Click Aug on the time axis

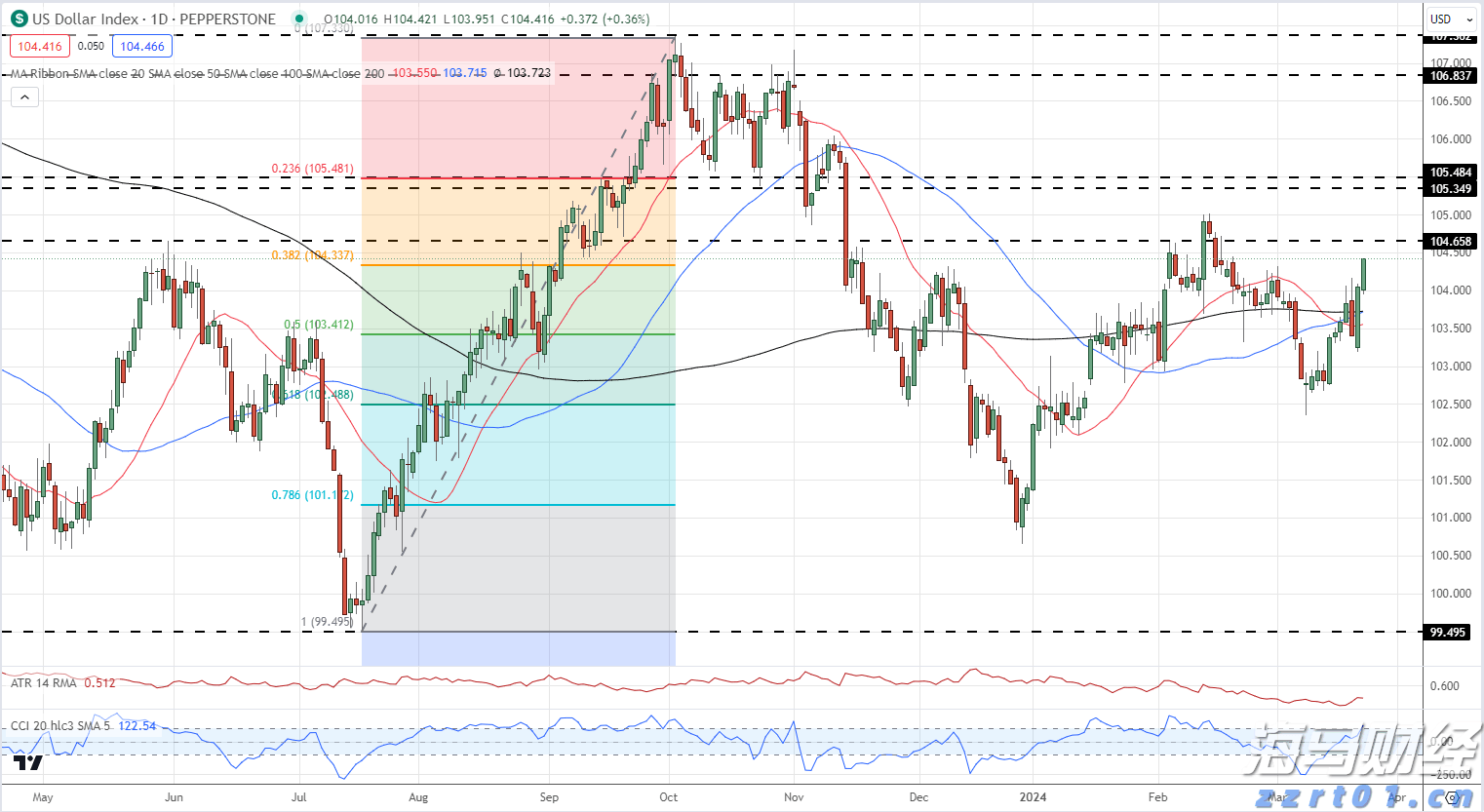(418, 797)
